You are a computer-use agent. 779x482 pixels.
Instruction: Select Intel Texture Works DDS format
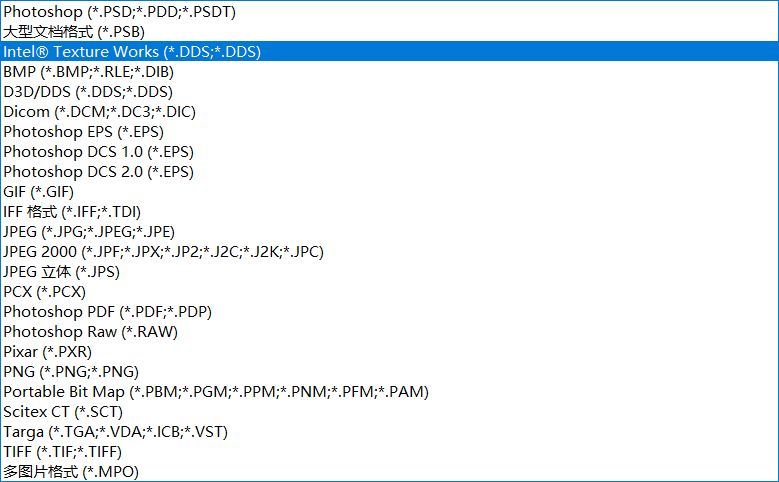coord(132,52)
